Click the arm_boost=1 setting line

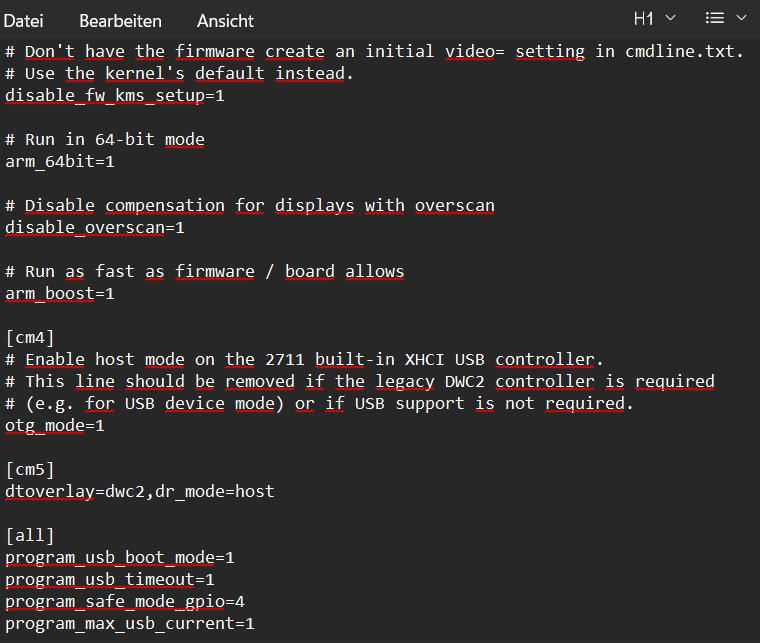[60, 293]
